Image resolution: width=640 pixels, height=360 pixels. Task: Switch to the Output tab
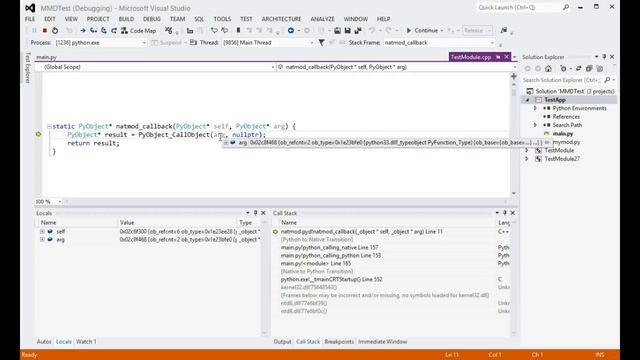(x=282, y=342)
